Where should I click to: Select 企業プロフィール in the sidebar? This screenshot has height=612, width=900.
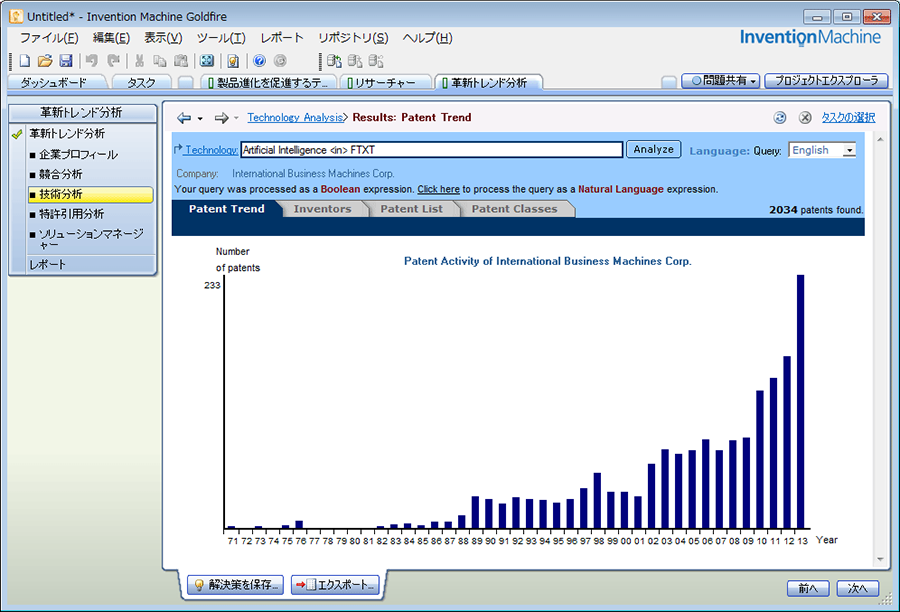point(78,154)
